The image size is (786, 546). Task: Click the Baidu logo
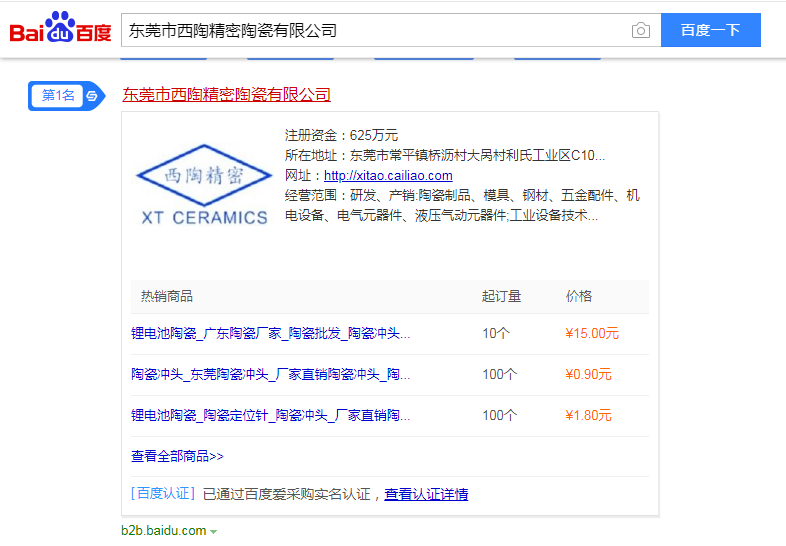60,28
